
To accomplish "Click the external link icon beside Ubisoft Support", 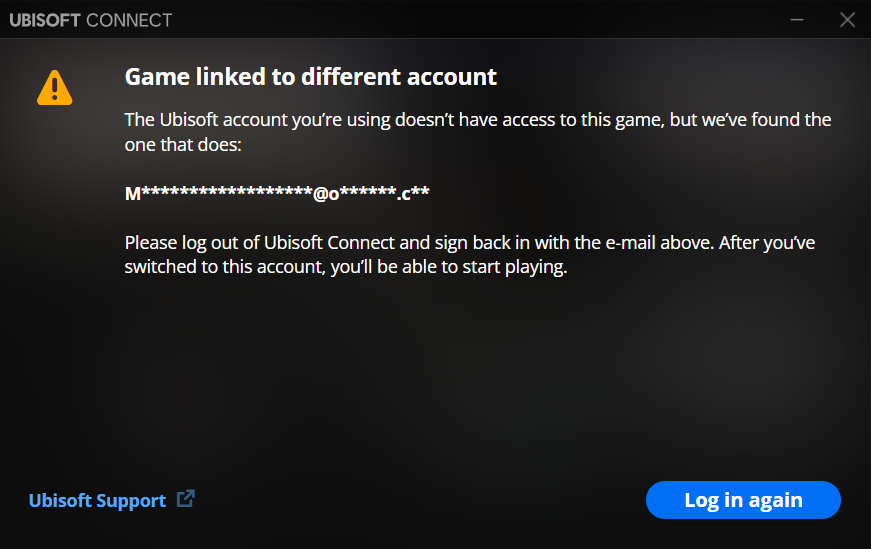I will click(185, 499).
